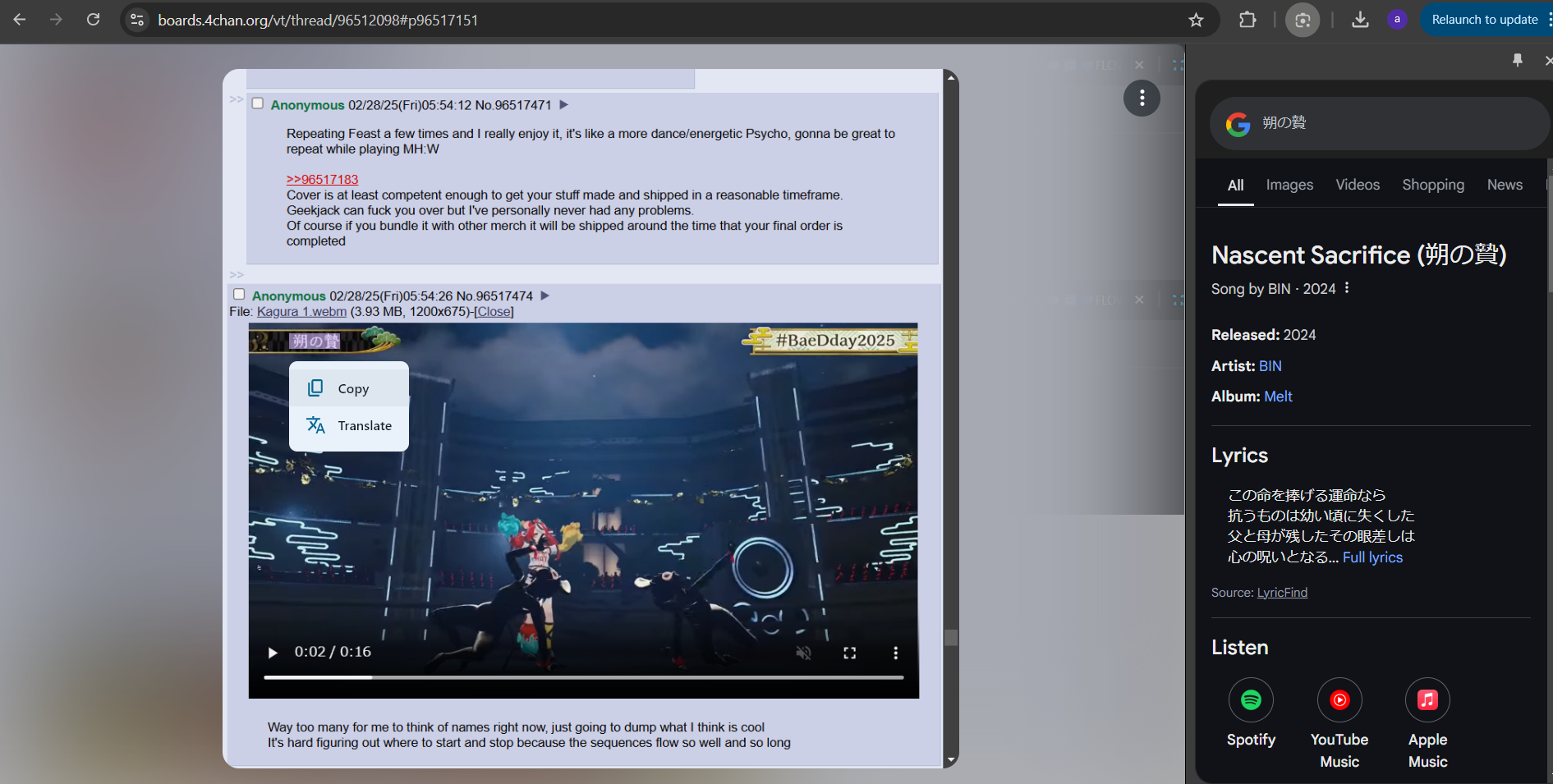Play the Kagura webm video
Viewport: 1553px width, 784px height.
273,653
